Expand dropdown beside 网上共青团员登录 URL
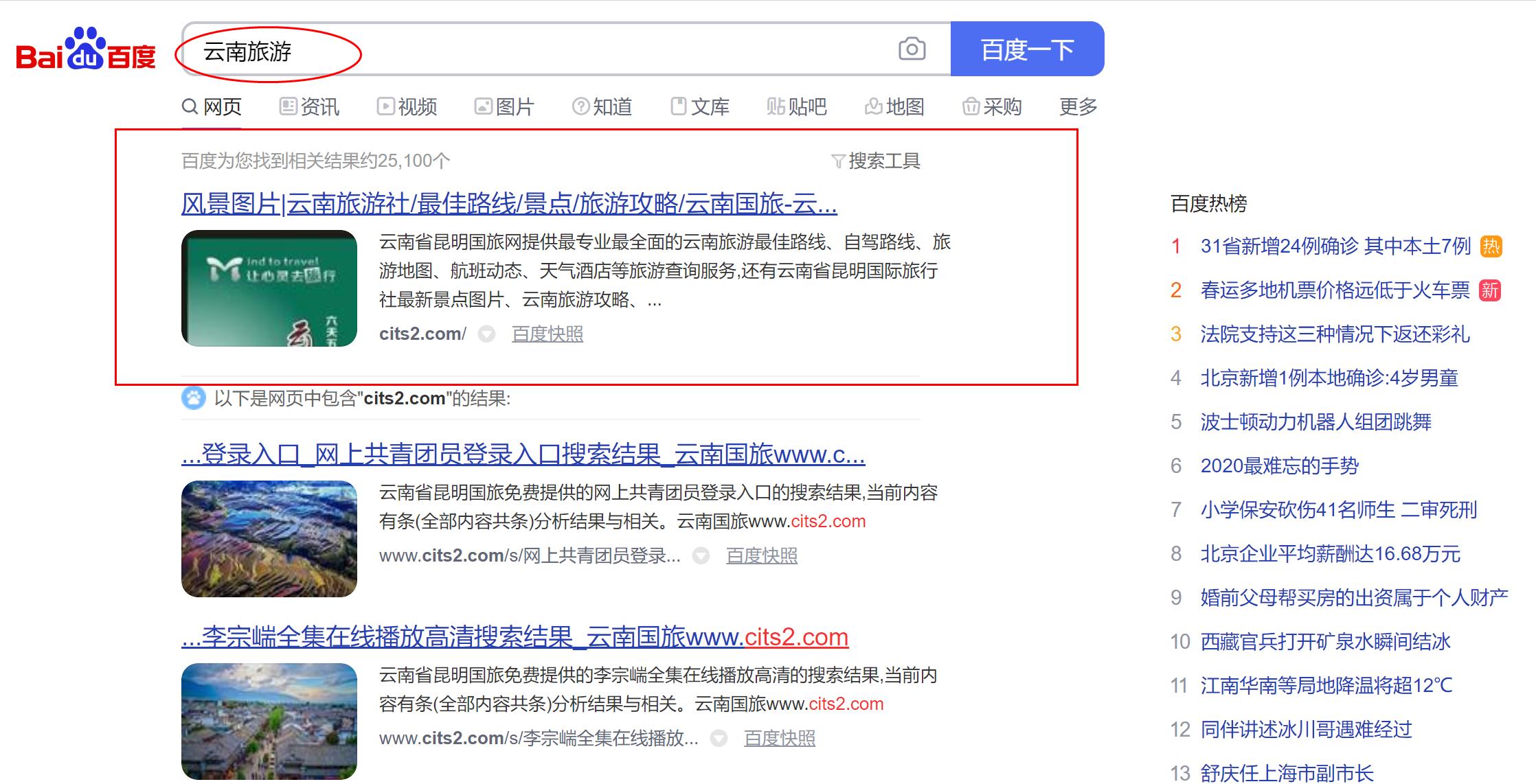The image size is (1536, 784). (701, 556)
